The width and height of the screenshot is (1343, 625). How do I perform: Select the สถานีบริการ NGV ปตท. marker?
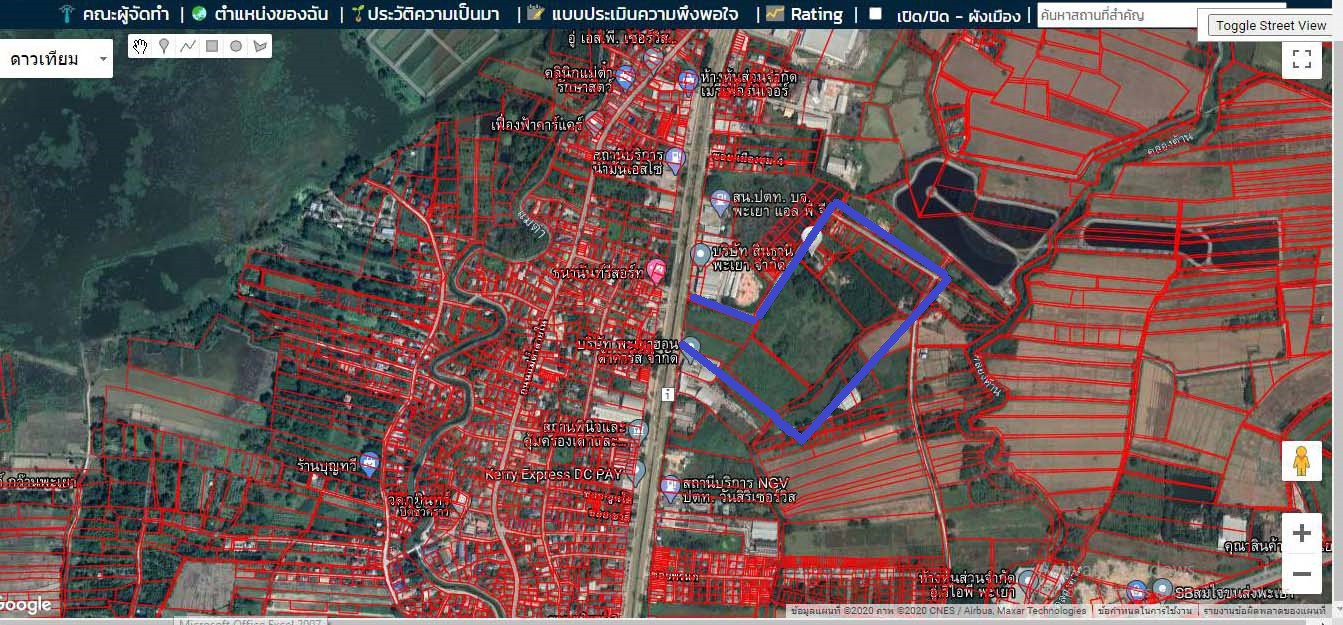[670, 489]
